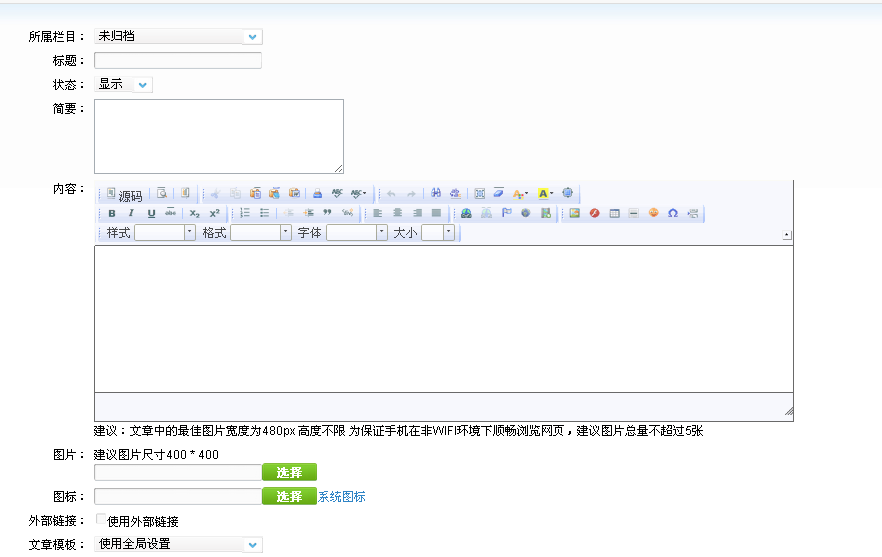Open the 文章模板 dropdown
Image resolution: width=882 pixels, height=557 pixels.
(x=252, y=545)
